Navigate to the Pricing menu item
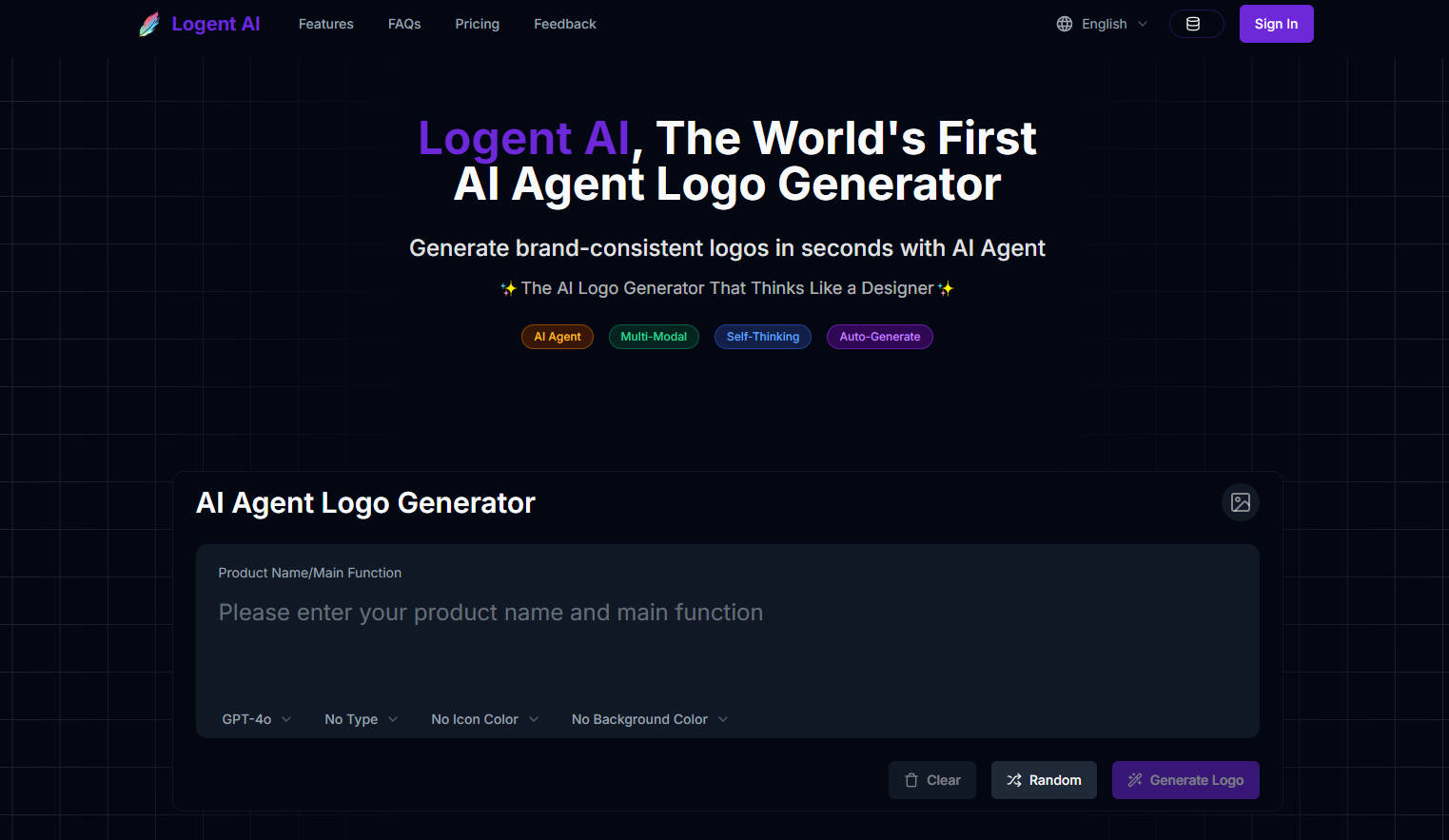 (x=477, y=24)
